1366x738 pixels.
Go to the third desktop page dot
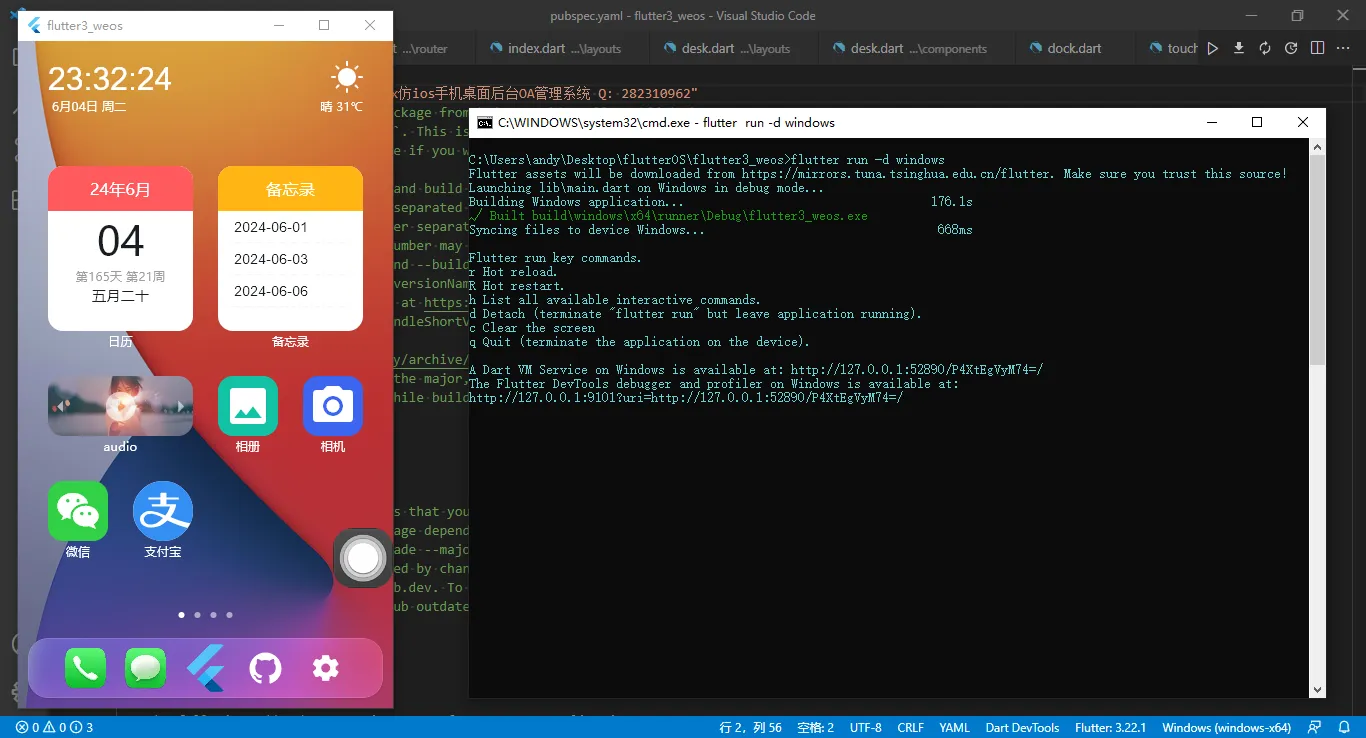click(213, 615)
